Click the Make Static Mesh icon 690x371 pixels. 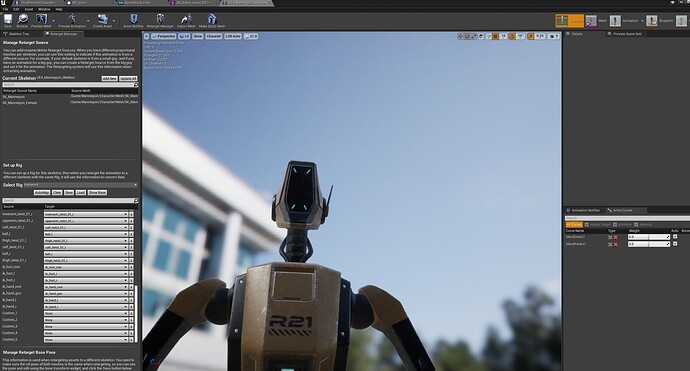[x=212, y=19]
